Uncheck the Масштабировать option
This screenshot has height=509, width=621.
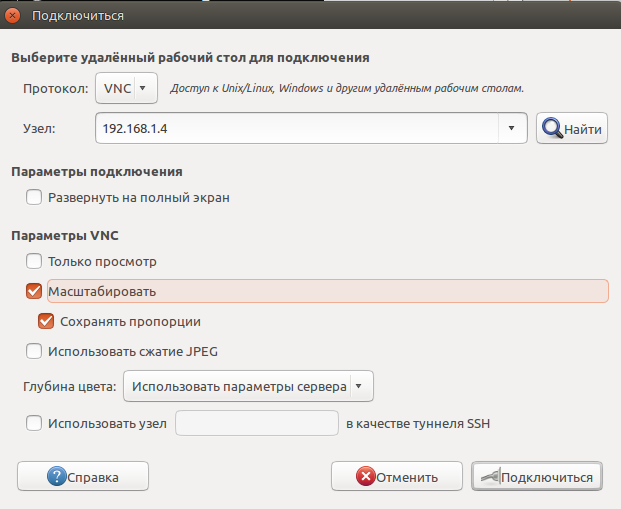tap(35, 291)
